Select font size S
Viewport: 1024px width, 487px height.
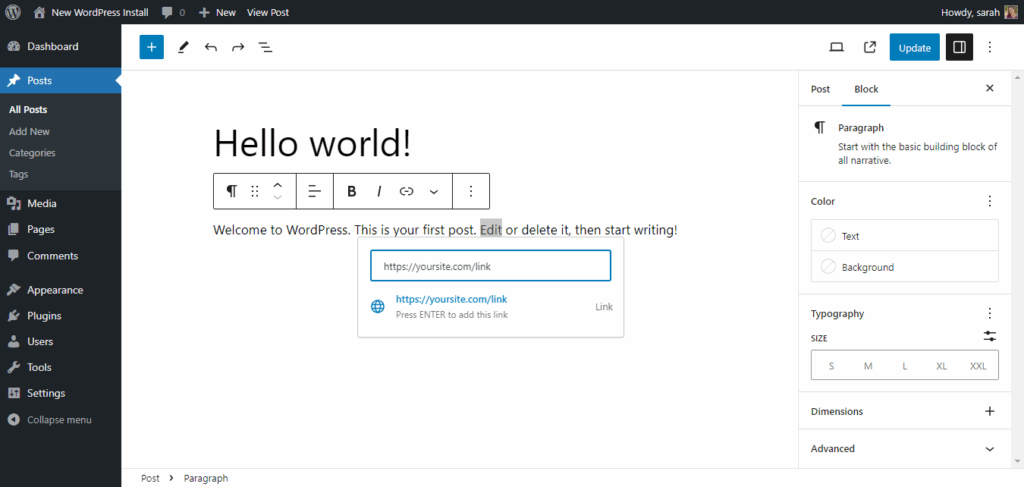click(831, 366)
